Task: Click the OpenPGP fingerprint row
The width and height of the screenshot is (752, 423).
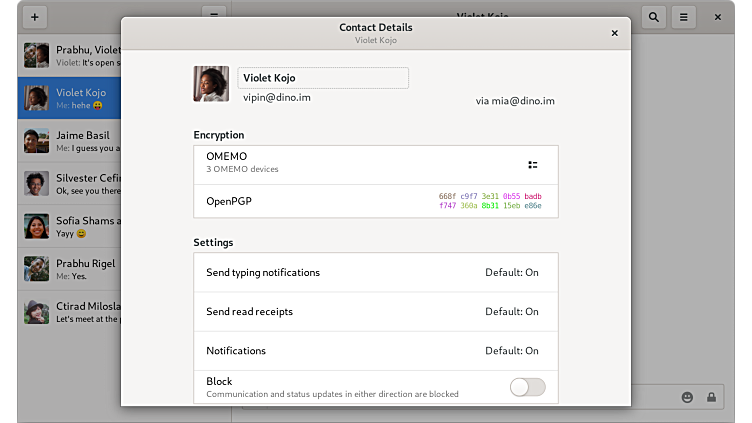Action: click(x=375, y=201)
